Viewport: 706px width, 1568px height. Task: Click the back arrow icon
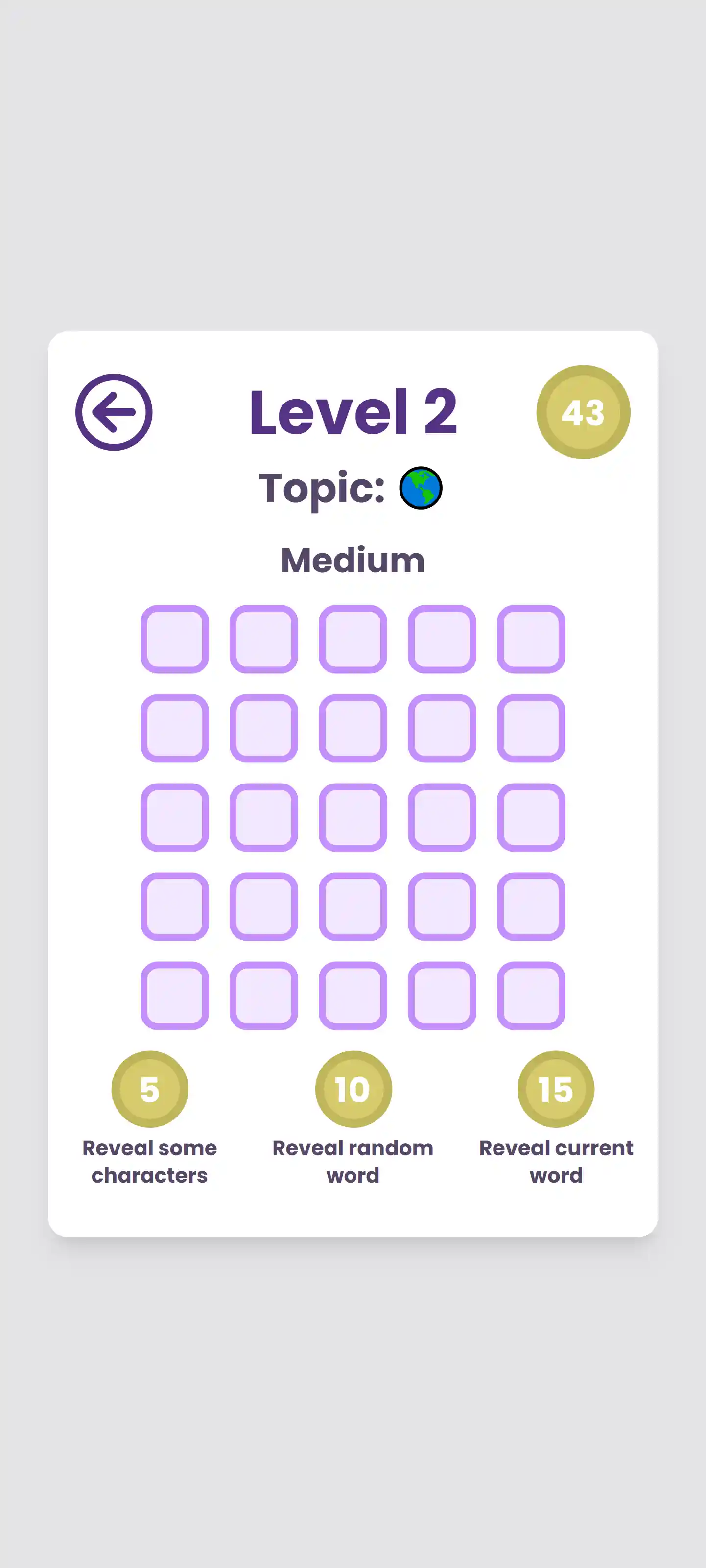(x=115, y=413)
